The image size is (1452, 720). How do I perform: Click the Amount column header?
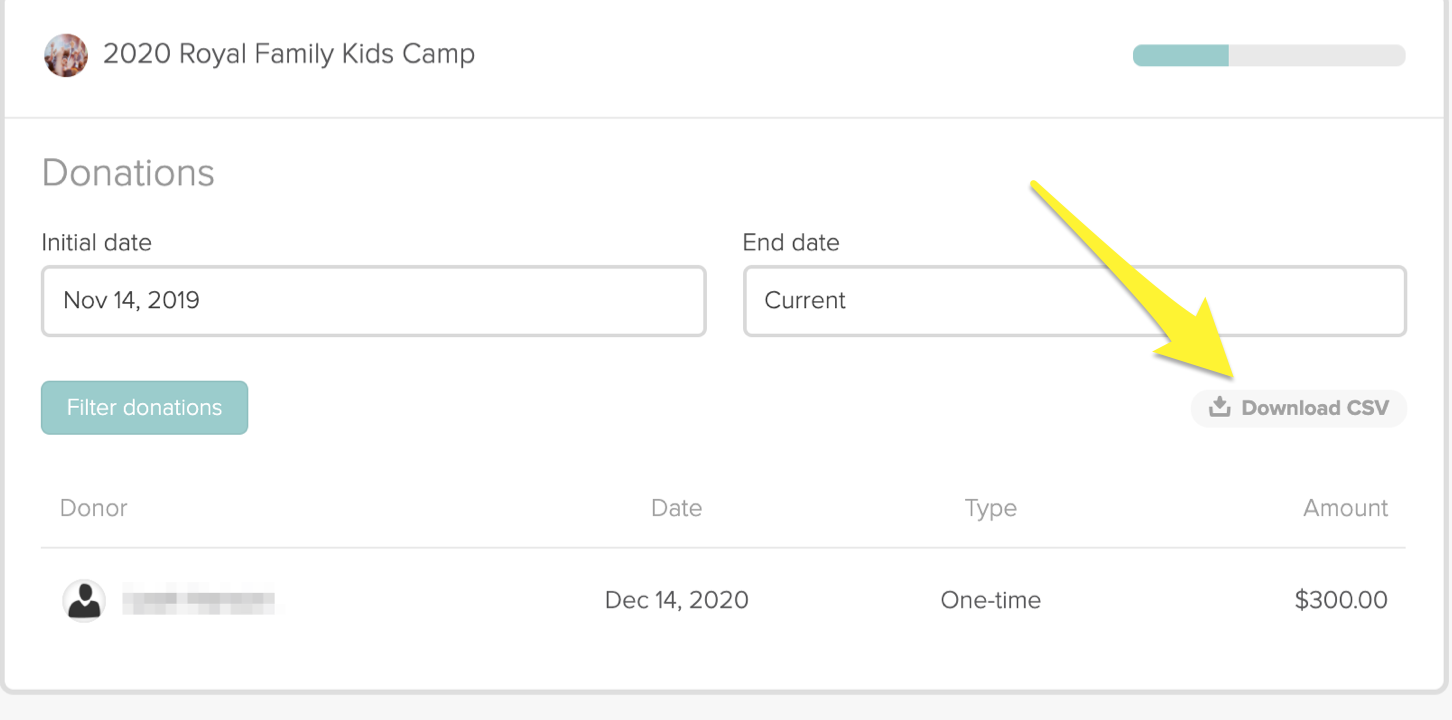[1346, 508]
